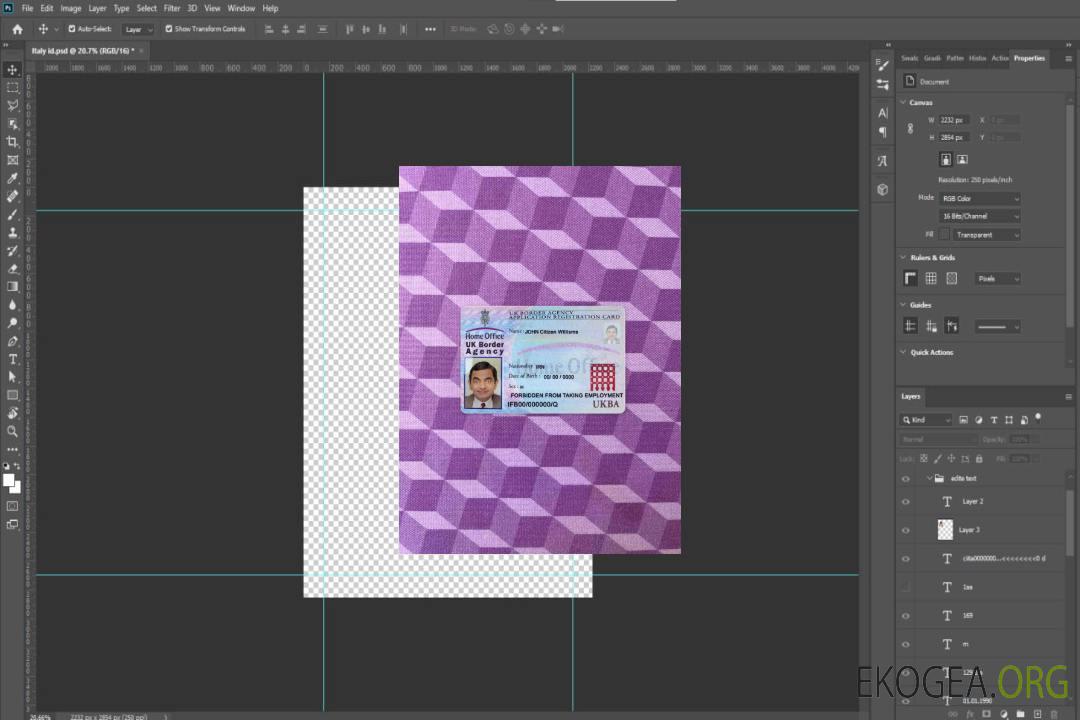Pick the Eyedropper tool
Screen dimensions: 1080x720
[13, 178]
